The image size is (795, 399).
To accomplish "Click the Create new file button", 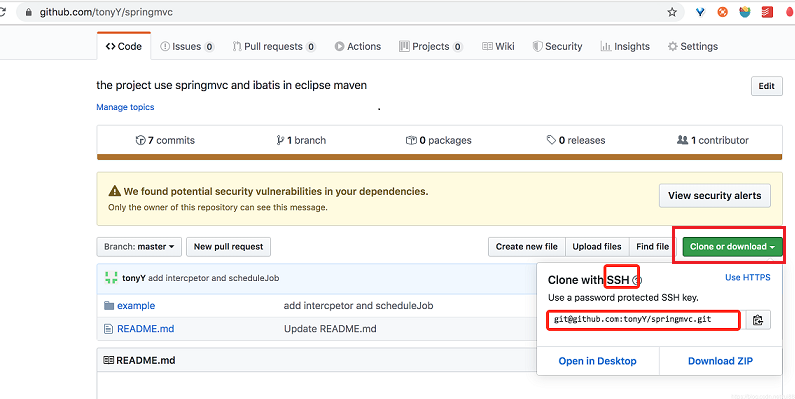I will (527, 247).
